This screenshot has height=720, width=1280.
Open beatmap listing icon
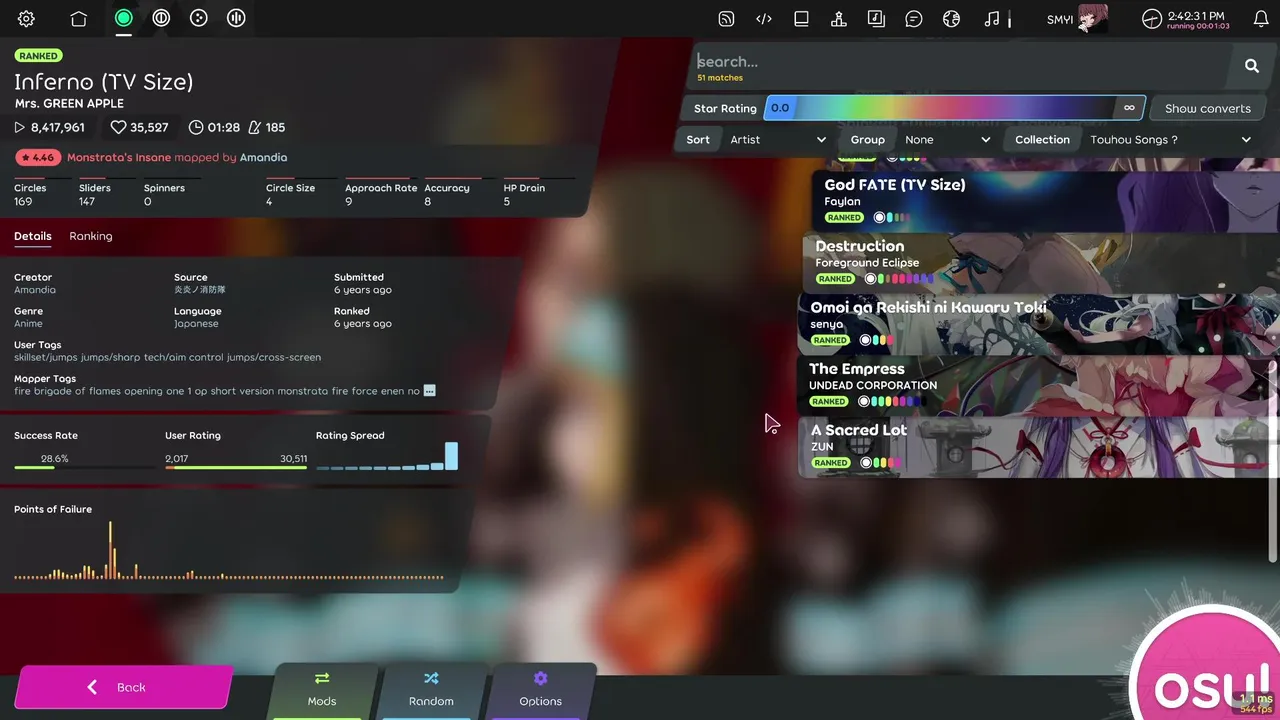coord(801,18)
